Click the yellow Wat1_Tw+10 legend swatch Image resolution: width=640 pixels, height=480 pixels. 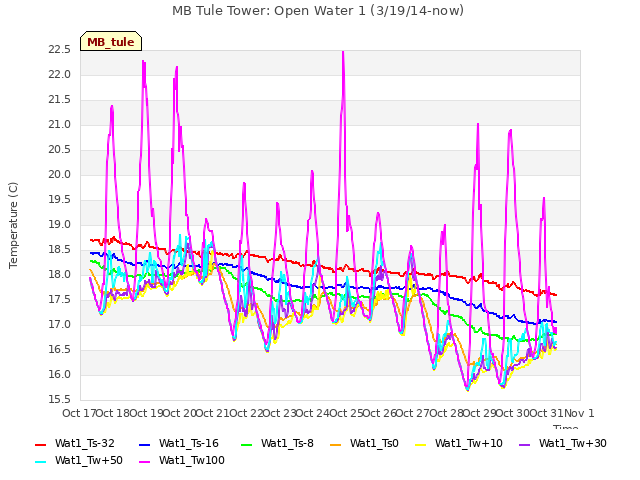420,444
